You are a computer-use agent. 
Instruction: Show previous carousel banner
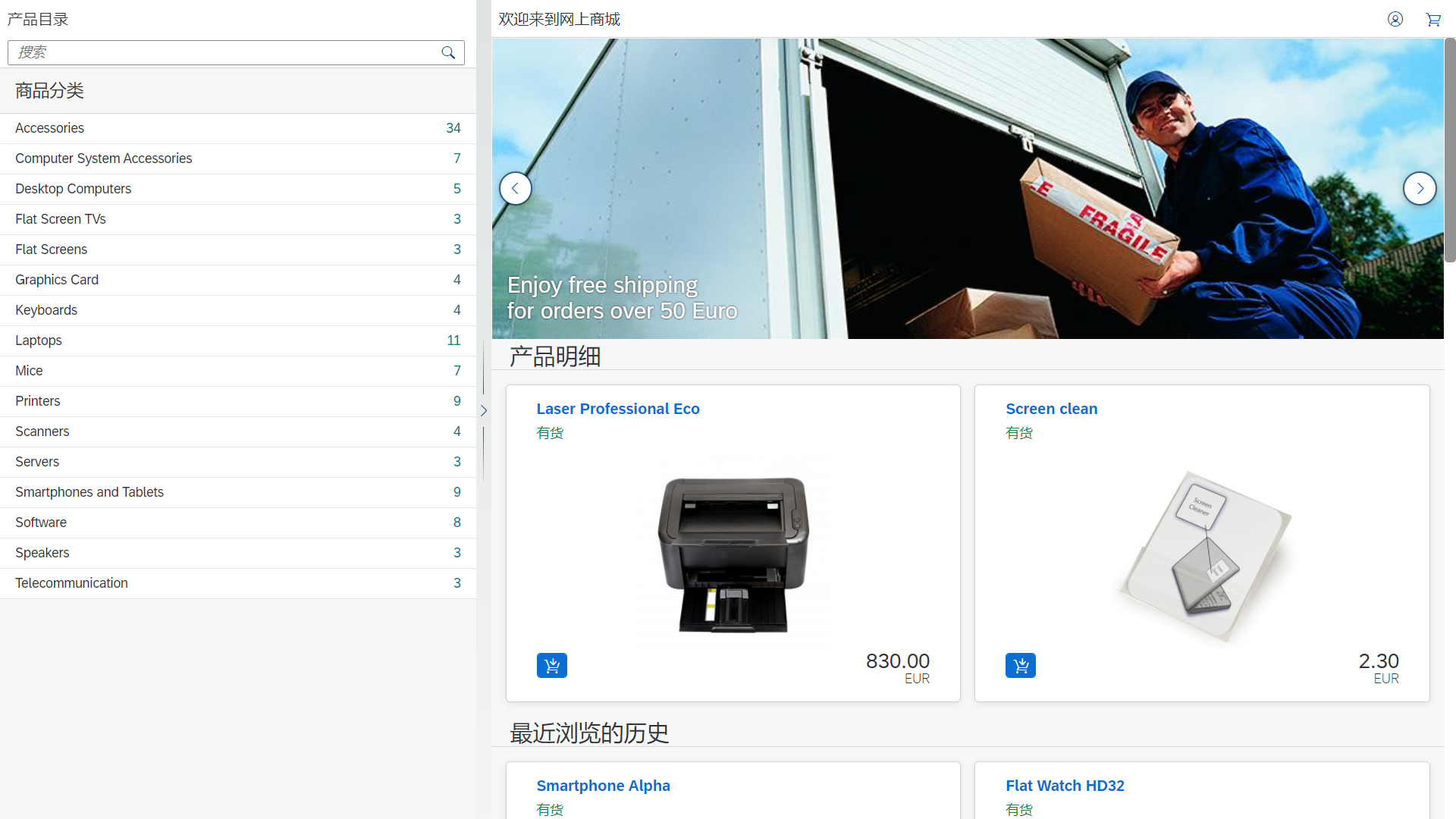(516, 189)
